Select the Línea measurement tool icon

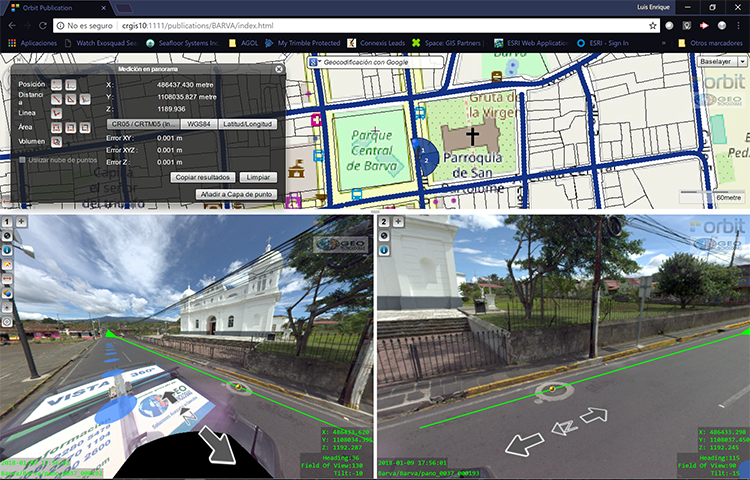click(x=57, y=113)
